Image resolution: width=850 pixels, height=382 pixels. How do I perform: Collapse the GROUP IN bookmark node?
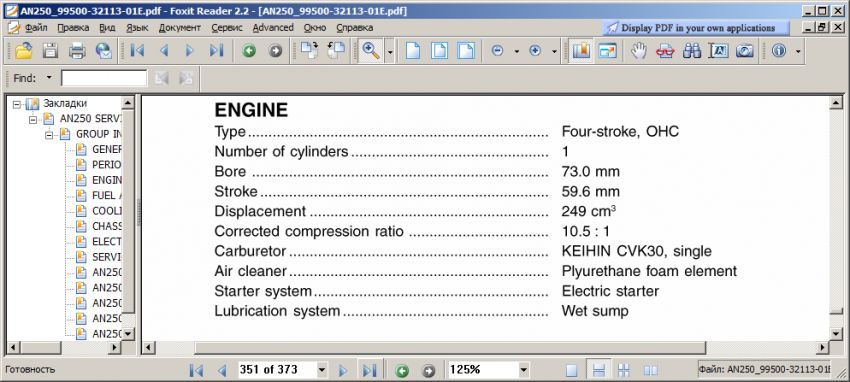pos(49,134)
